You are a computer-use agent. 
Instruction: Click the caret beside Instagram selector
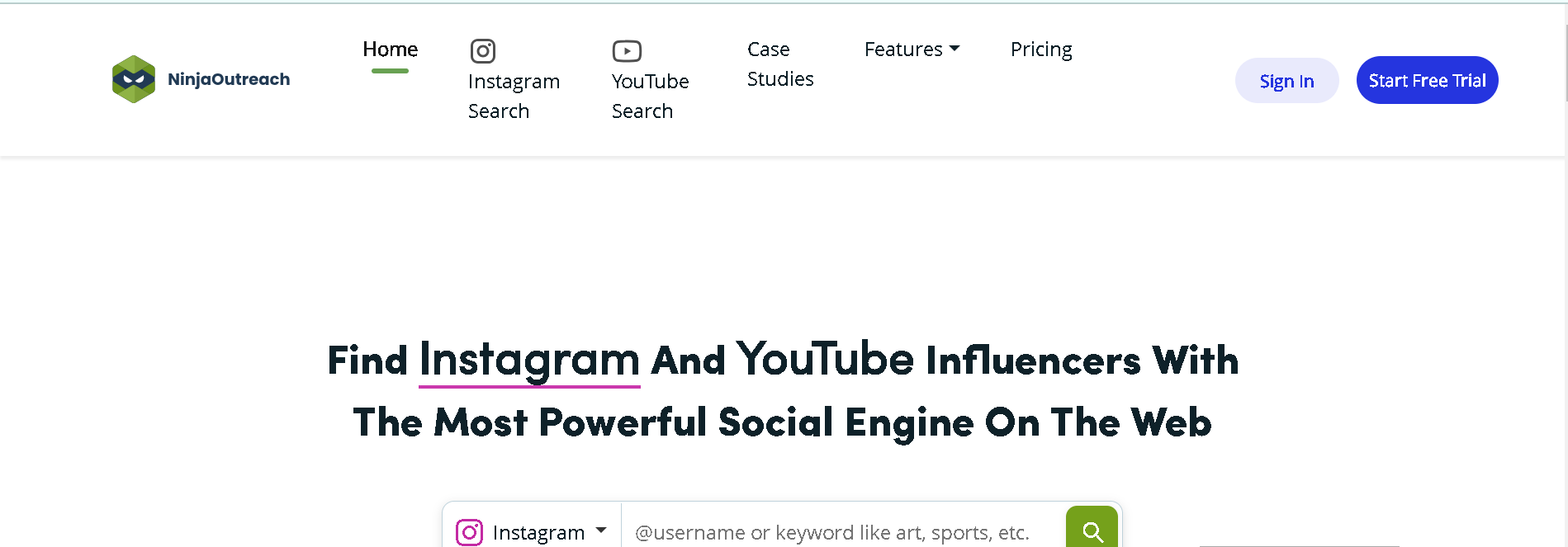(x=601, y=530)
